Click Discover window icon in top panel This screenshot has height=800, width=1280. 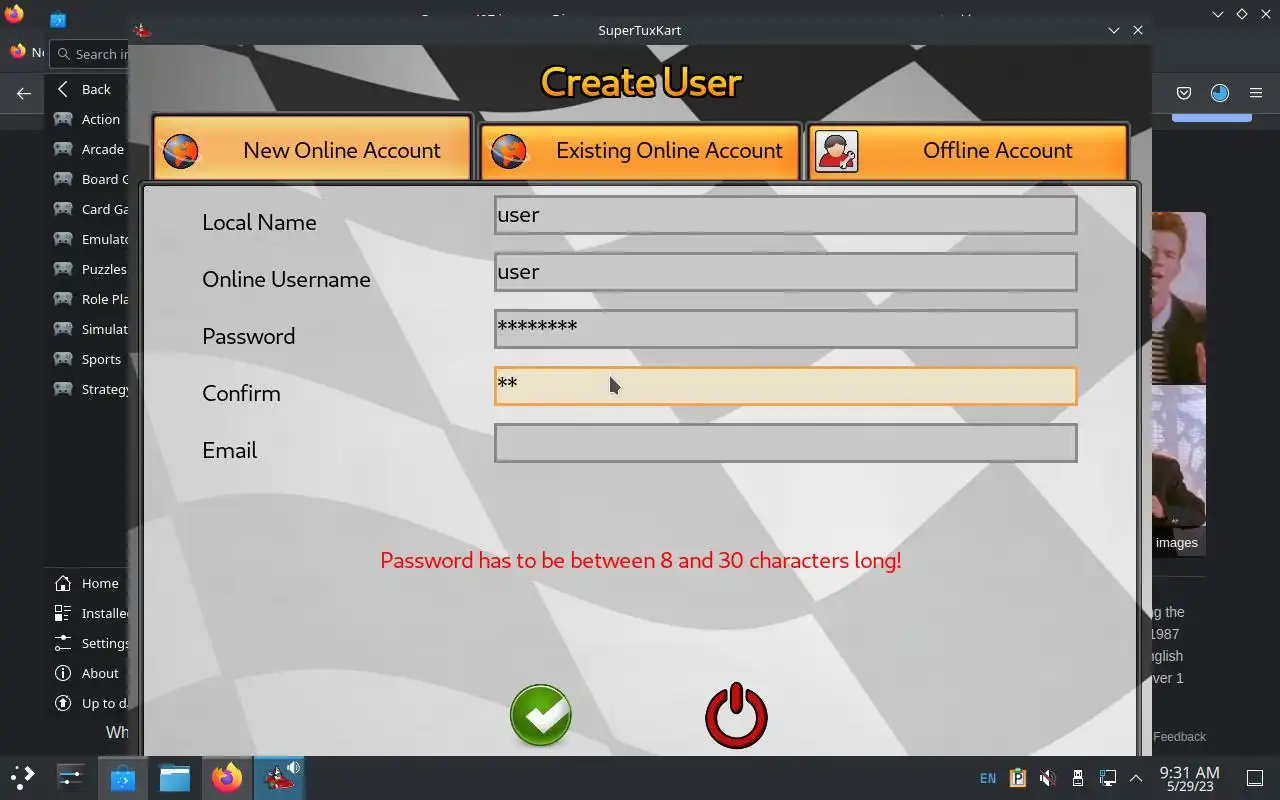point(58,19)
